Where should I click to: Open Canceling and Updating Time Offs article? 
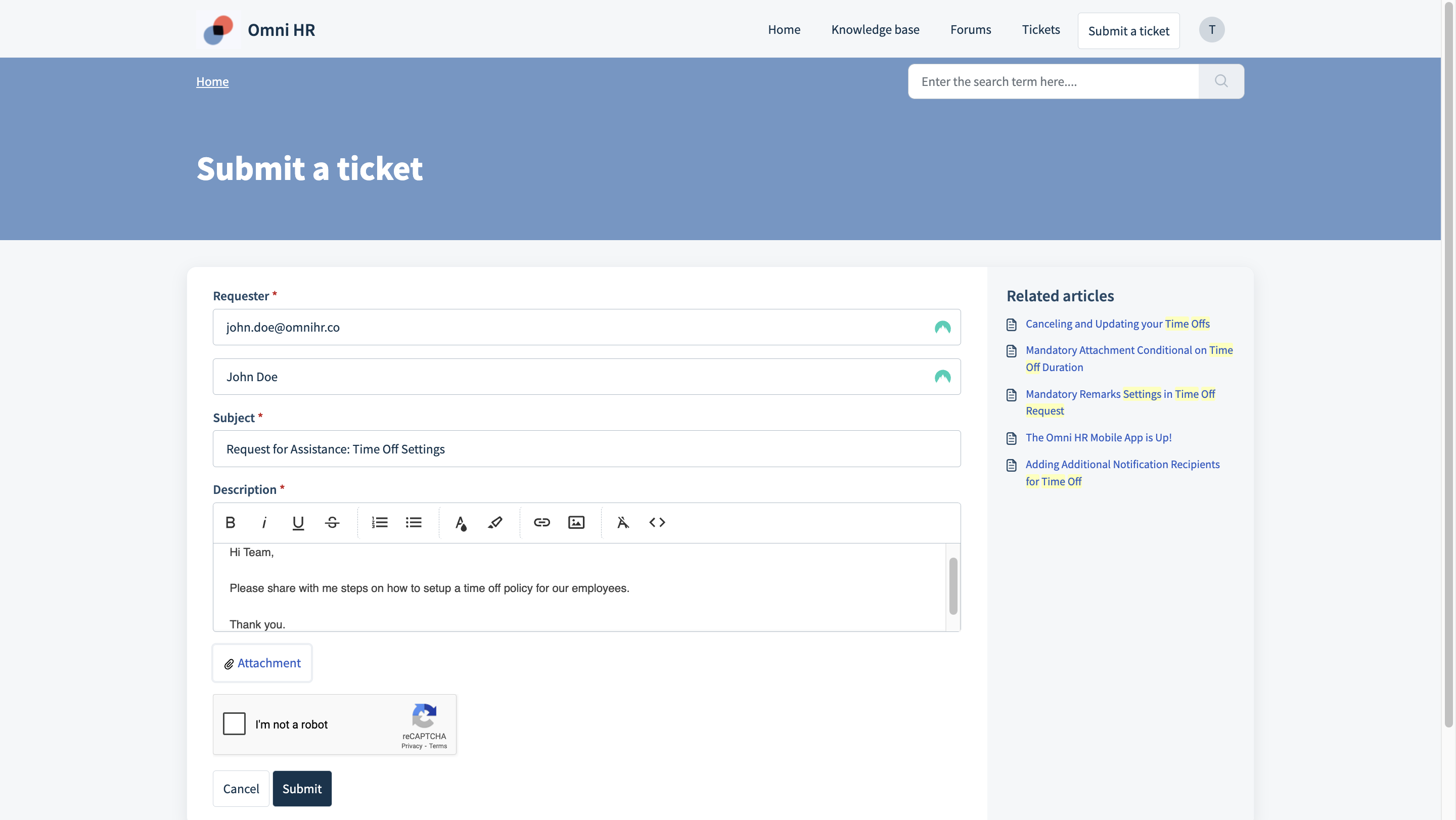pos(1117,324)
